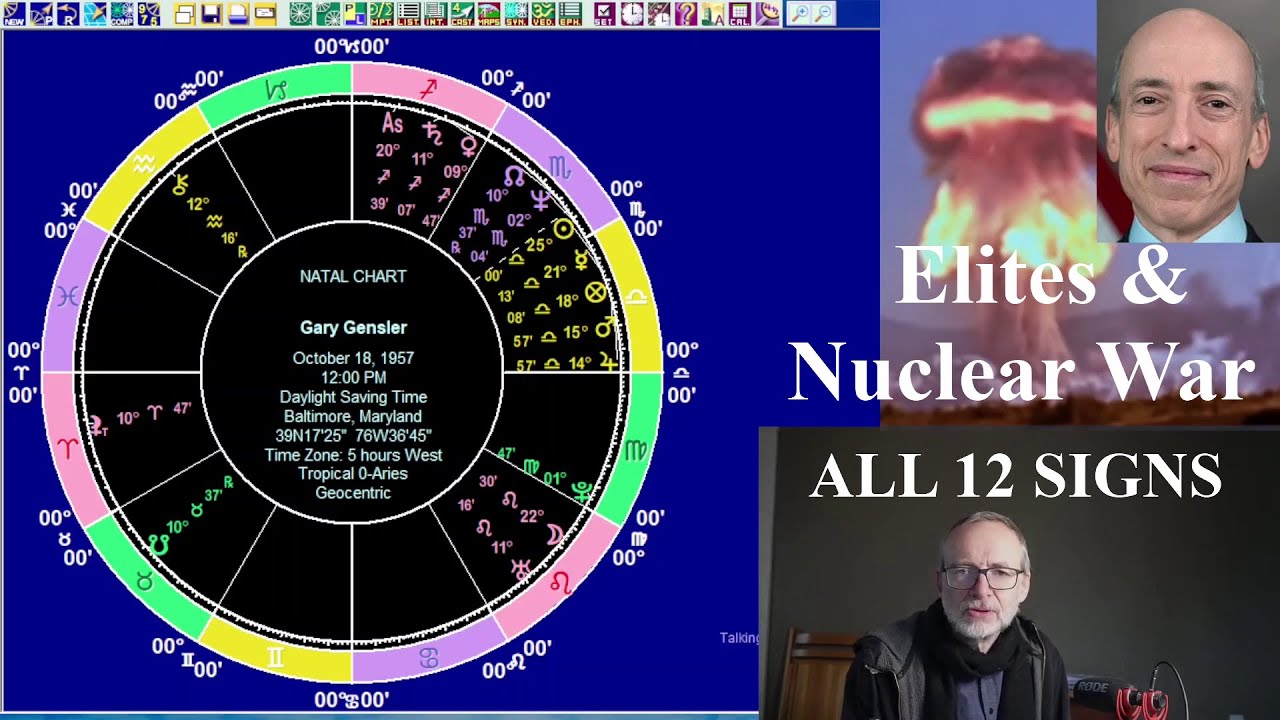Click the floppy disk save icon
This screenshot has width=1280, height=720.
(x=211, y=14)
